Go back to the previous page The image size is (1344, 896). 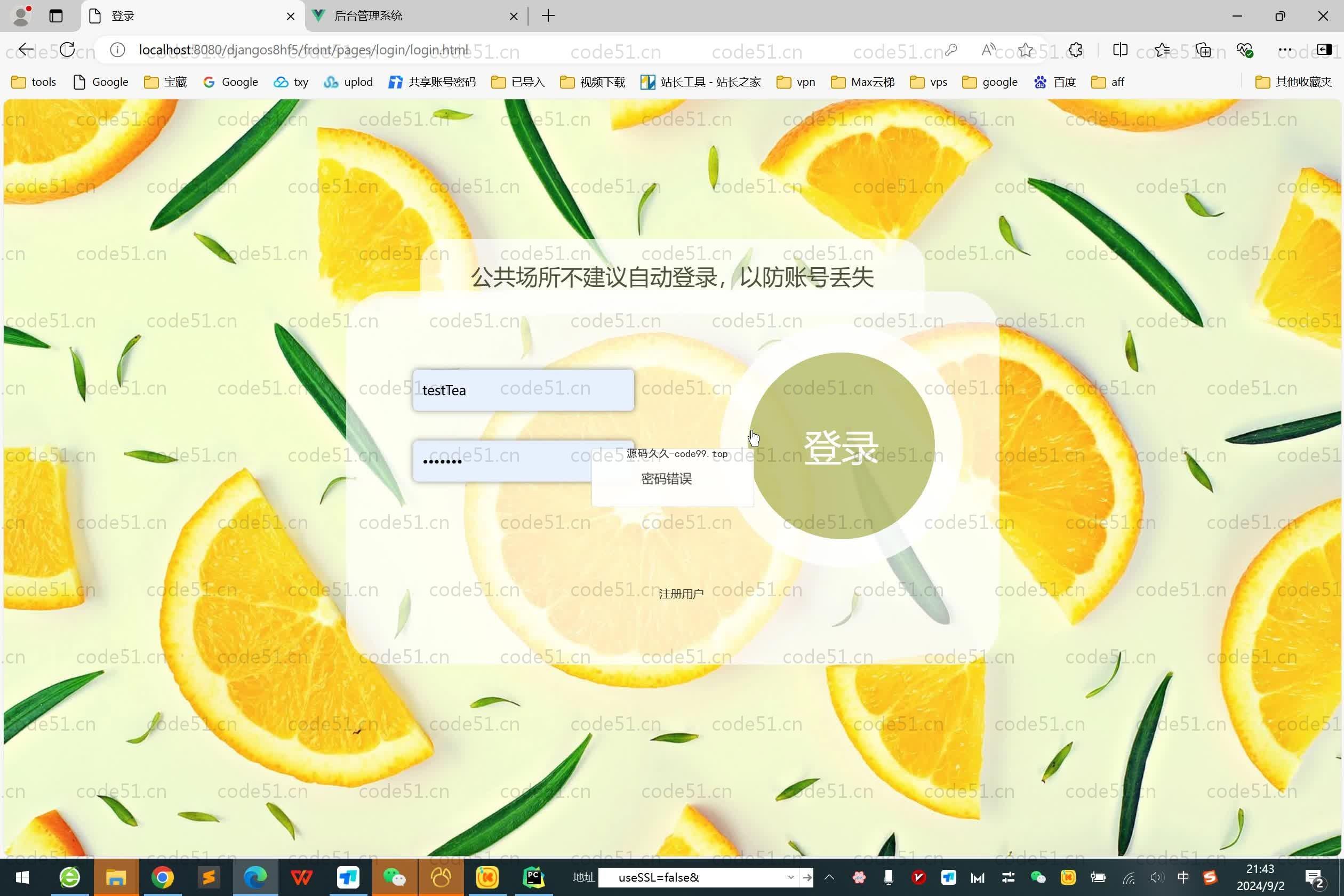26,50
